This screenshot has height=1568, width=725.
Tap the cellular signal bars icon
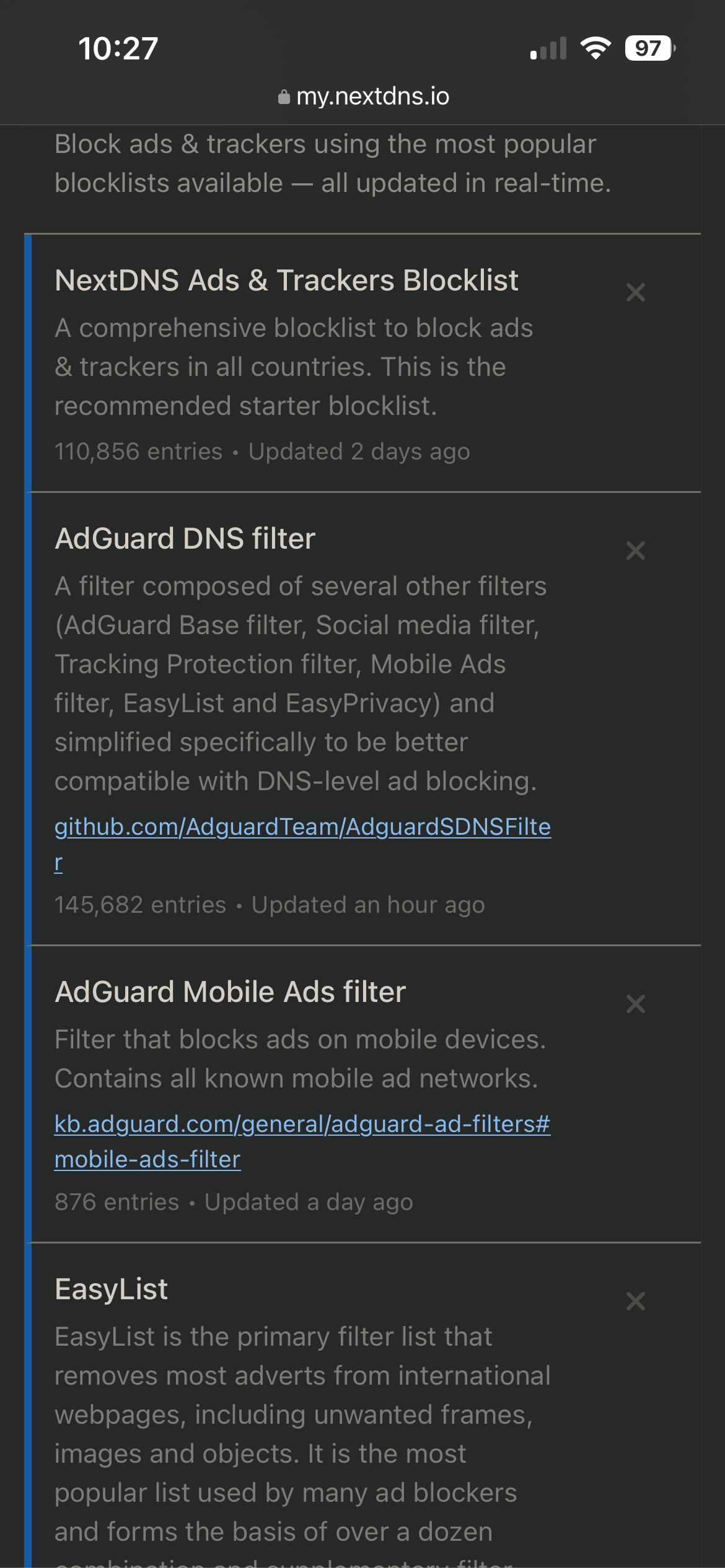coord(548,48)
